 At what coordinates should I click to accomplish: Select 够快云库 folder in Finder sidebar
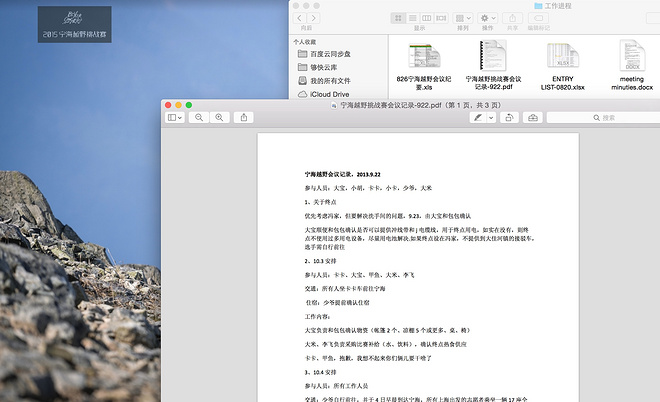tap(317, 67)
